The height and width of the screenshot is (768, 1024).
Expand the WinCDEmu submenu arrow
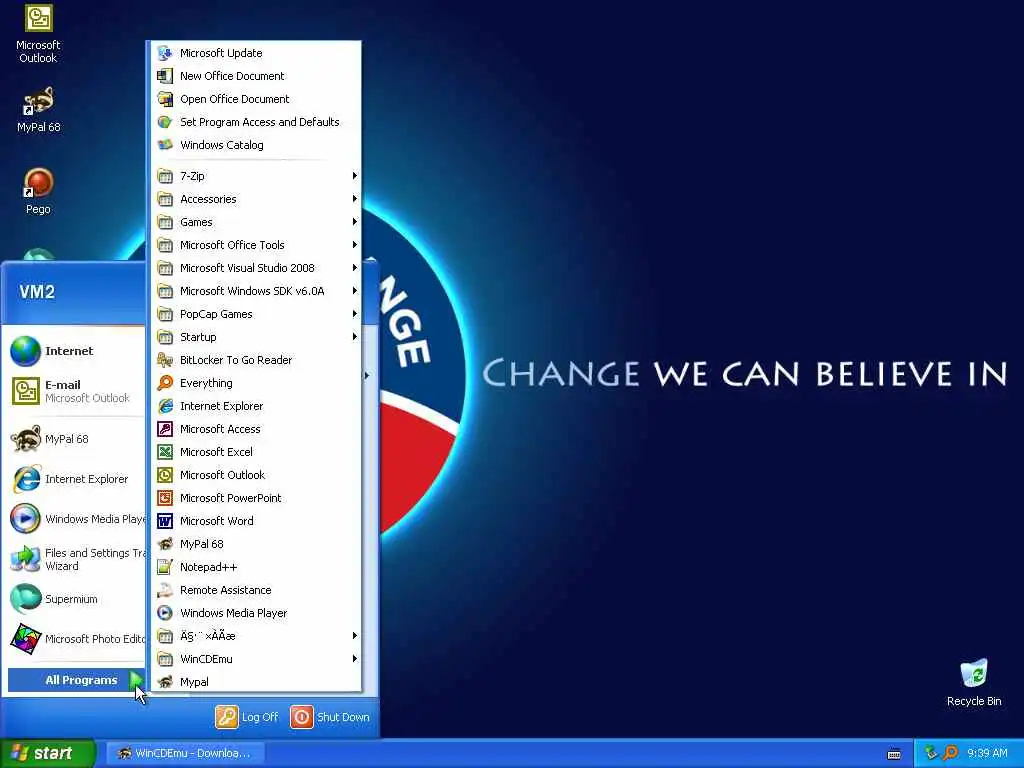(355, 659)
